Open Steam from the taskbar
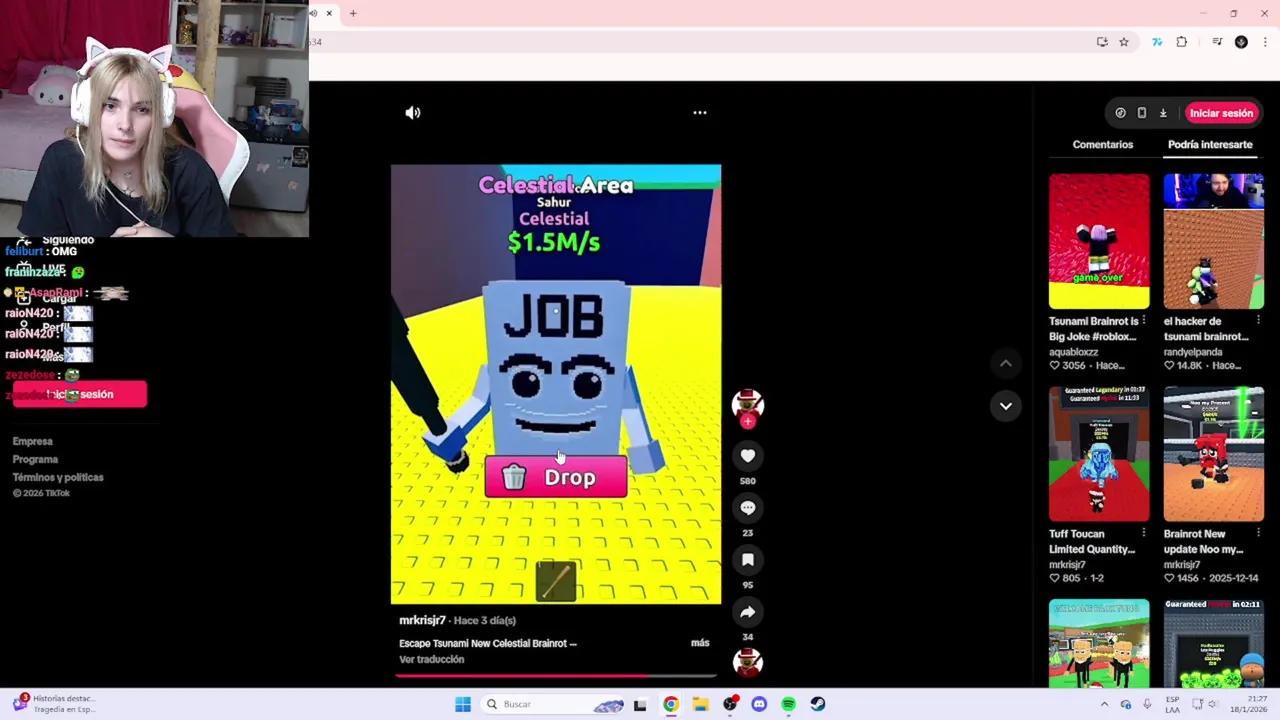The height and width of the screenshot is (720, 1280). pyautogui.click(x=818, y=704)
